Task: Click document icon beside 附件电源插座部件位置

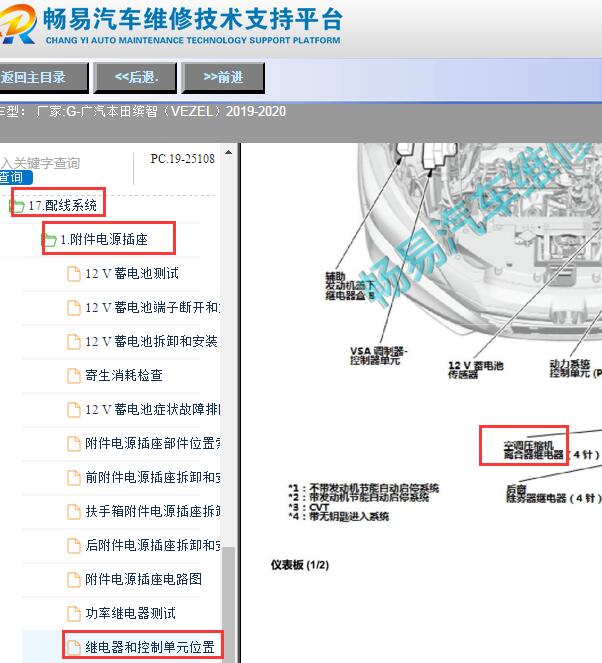Action: point(74,444)
